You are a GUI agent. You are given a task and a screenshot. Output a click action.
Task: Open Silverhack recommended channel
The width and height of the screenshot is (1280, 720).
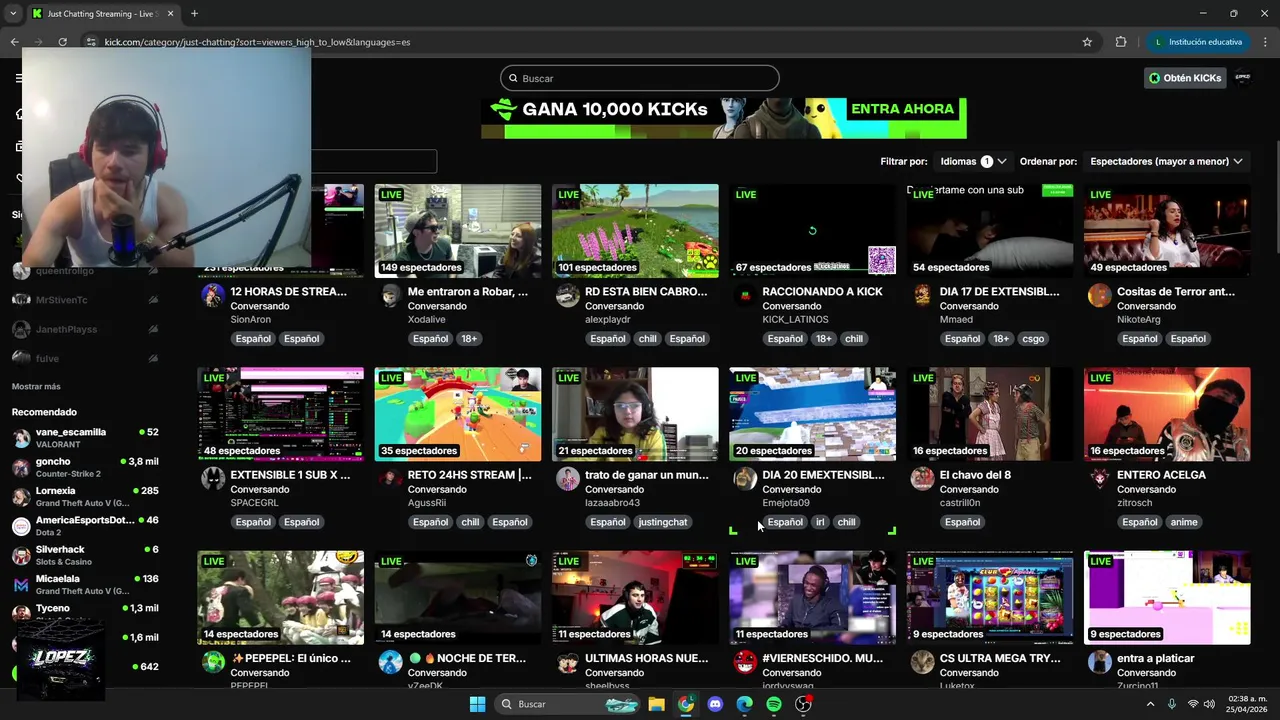[85, 555]
